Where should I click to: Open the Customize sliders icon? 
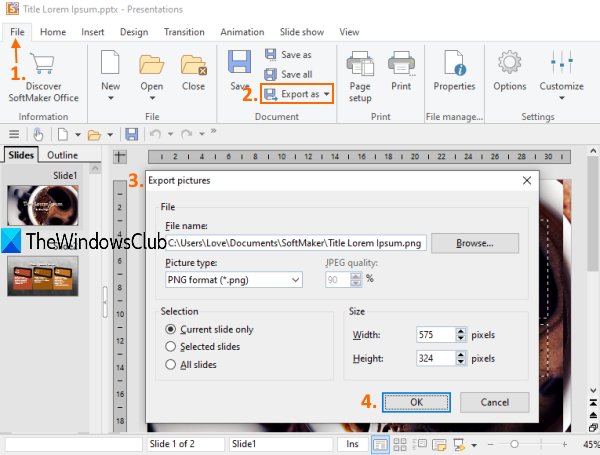tap(561, 62)
